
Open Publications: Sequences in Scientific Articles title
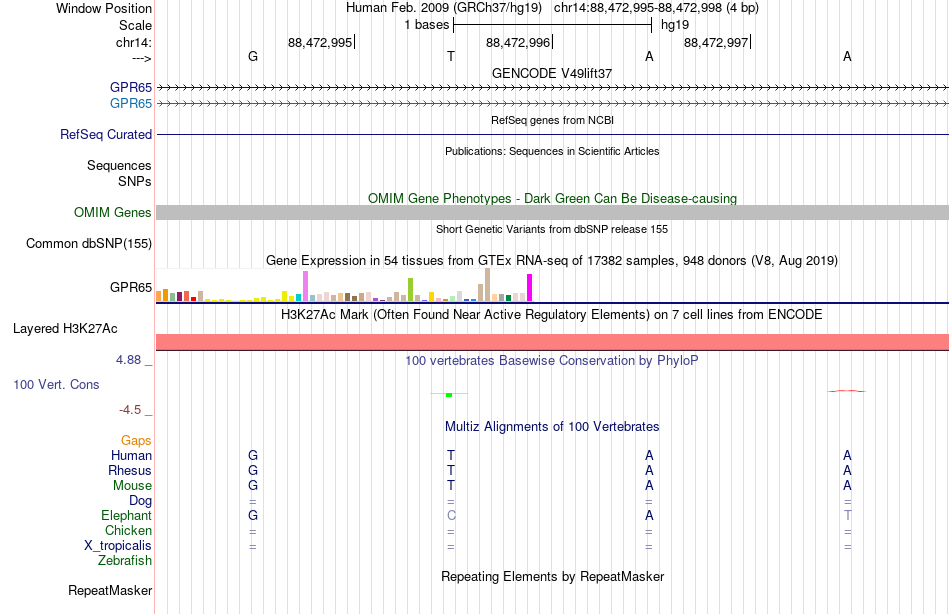coord(552,151)
